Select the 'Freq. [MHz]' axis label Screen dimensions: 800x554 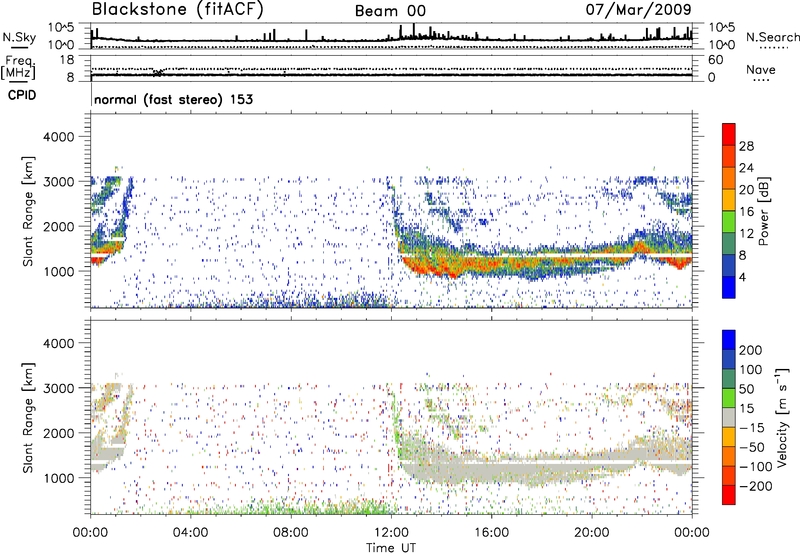coord(18,67)
